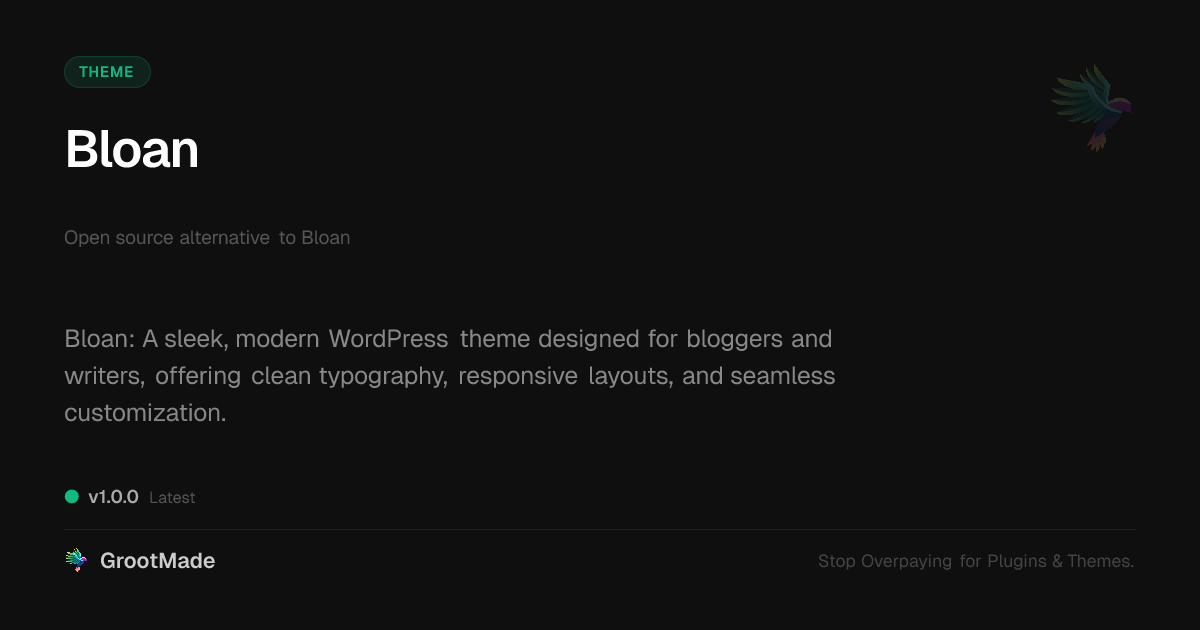Click the horizontal divider line above footer
The height and width of the screenshot is (630, 1200).
600,529
